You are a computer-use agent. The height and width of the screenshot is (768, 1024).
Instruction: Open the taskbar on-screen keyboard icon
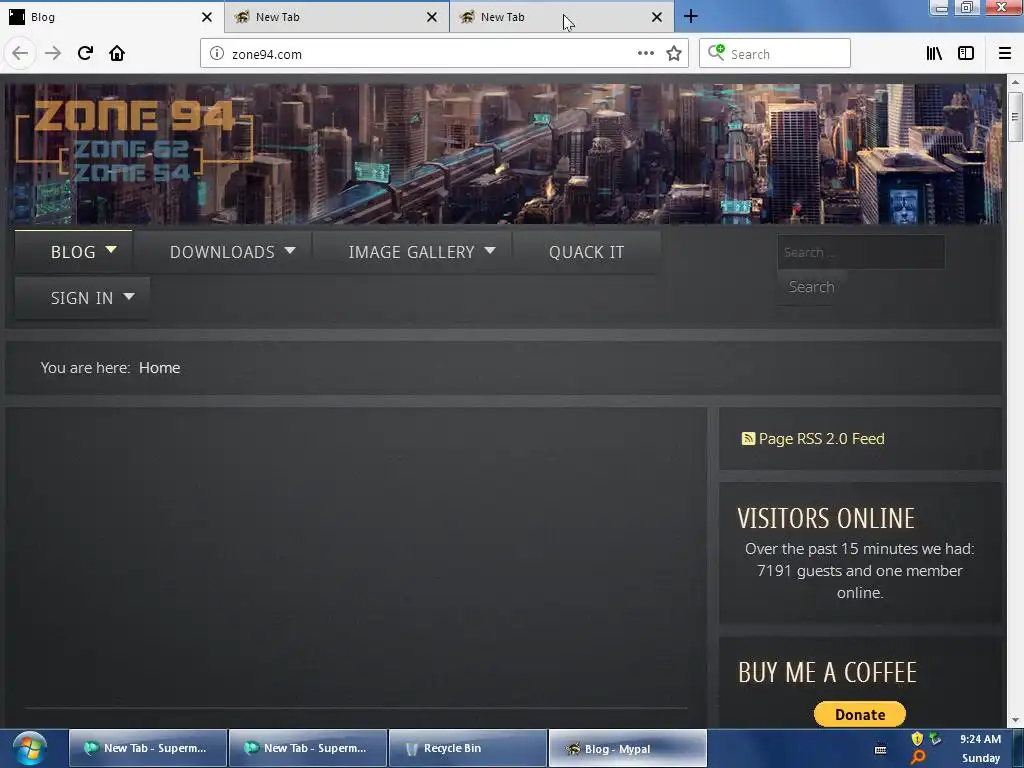point(880,749)
